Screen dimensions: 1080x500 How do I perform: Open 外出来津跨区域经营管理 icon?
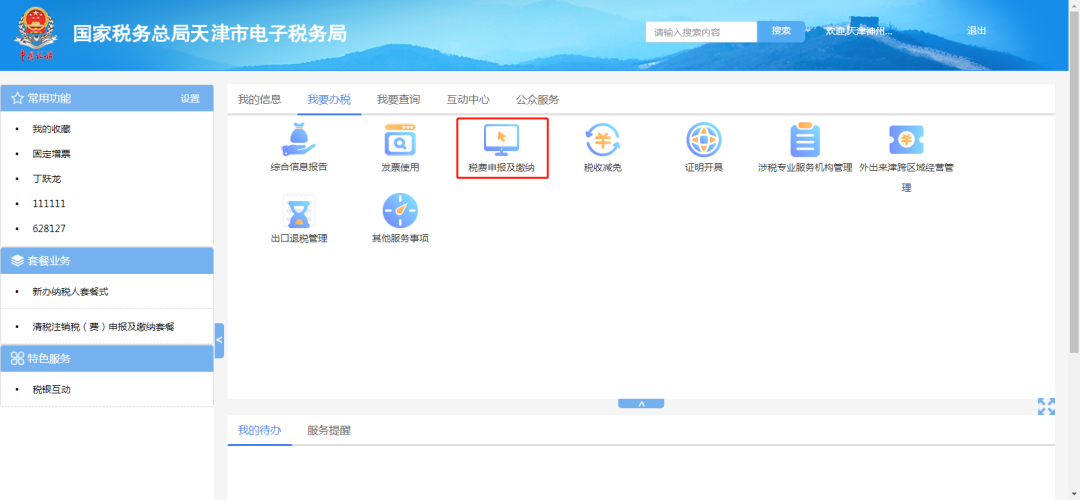coord(906,140)
